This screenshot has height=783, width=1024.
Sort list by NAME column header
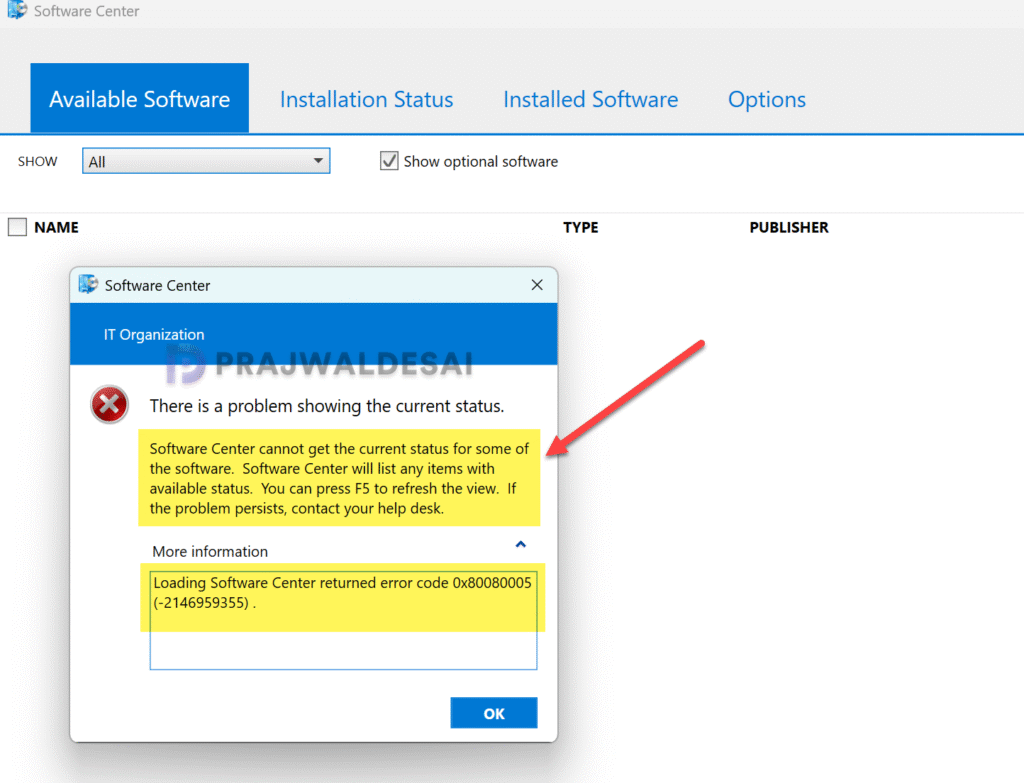pyautogui.click(x=56, y=227)
